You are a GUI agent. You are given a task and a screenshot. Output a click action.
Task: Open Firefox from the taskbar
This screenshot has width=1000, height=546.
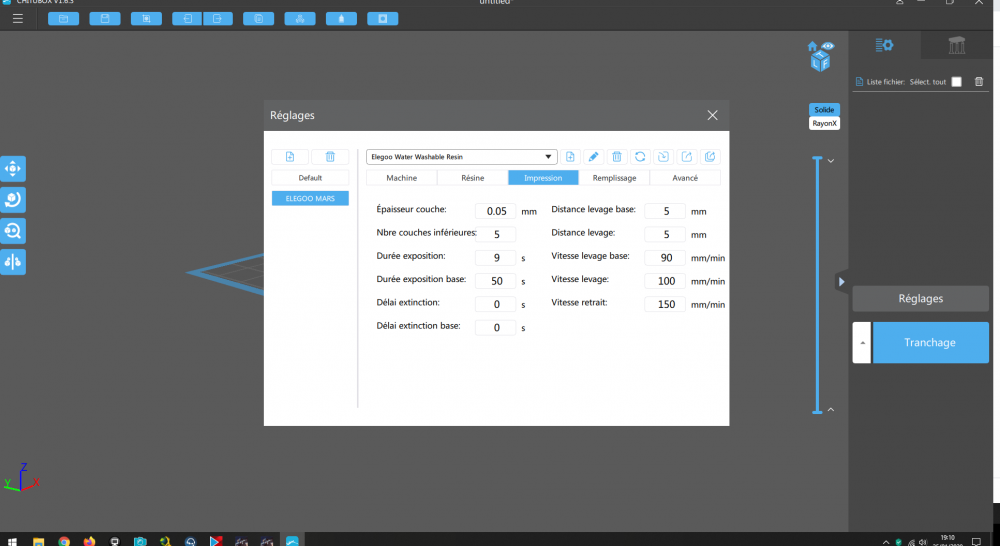point(89,542)
